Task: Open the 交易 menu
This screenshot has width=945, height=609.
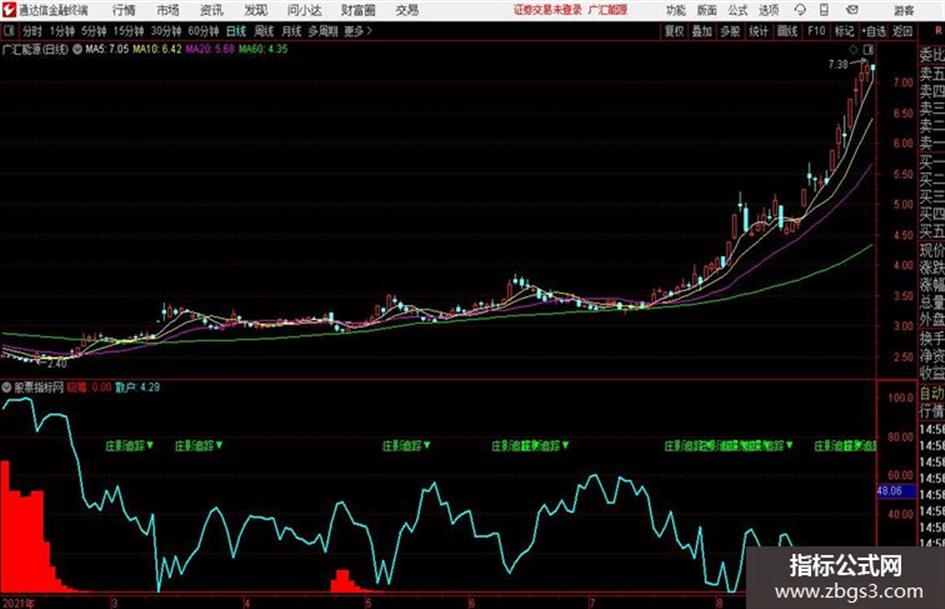Action: 407,10
